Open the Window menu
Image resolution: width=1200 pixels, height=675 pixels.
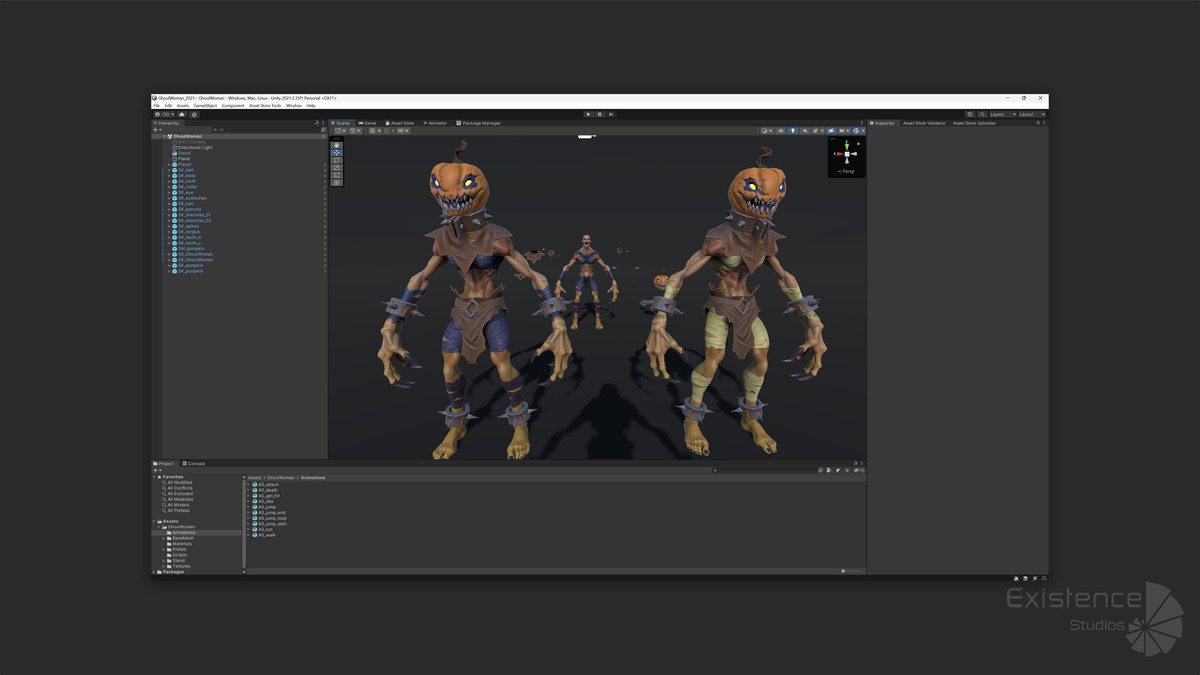tap(294, 105)
